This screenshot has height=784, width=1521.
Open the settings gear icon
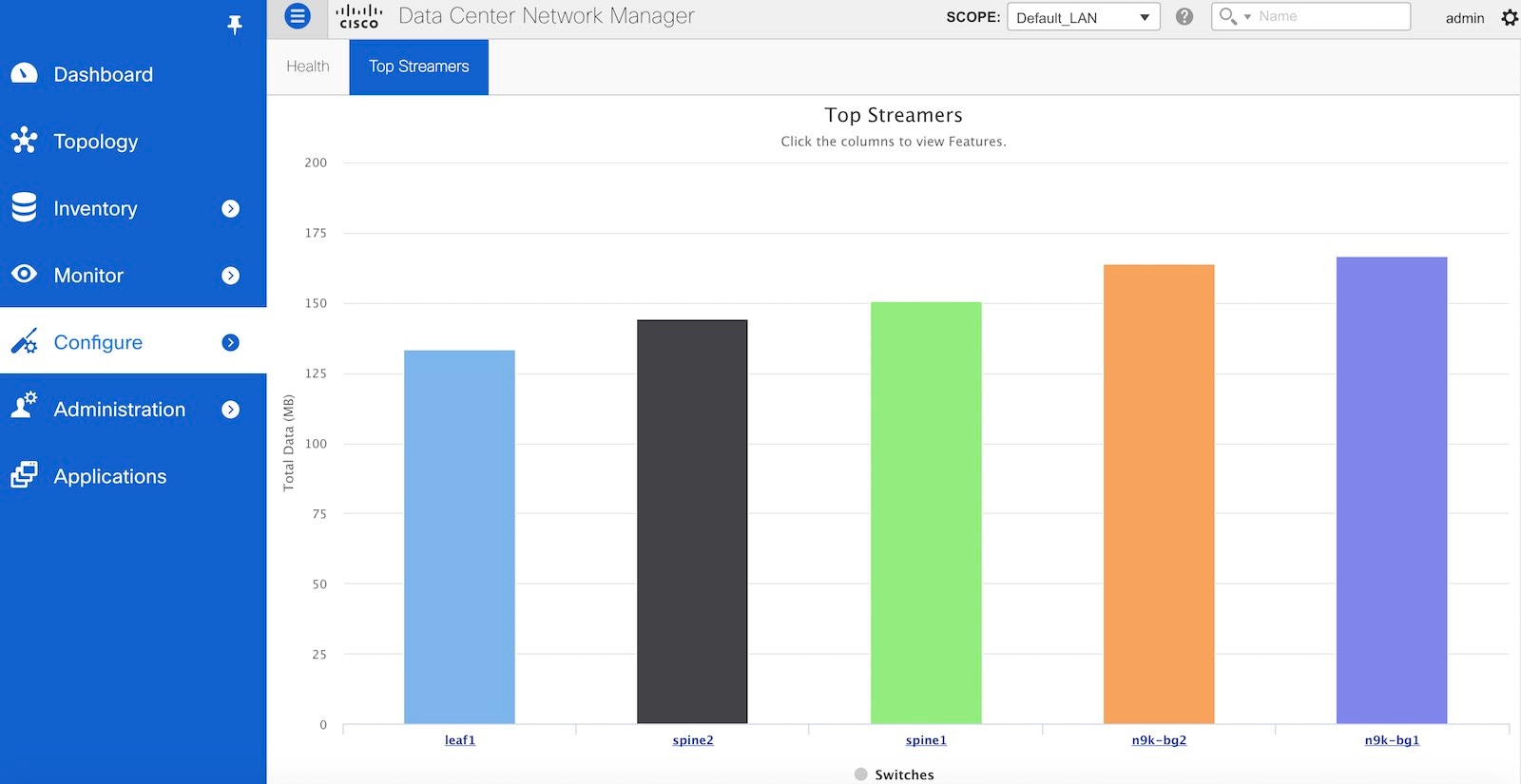coord(1510,17)
